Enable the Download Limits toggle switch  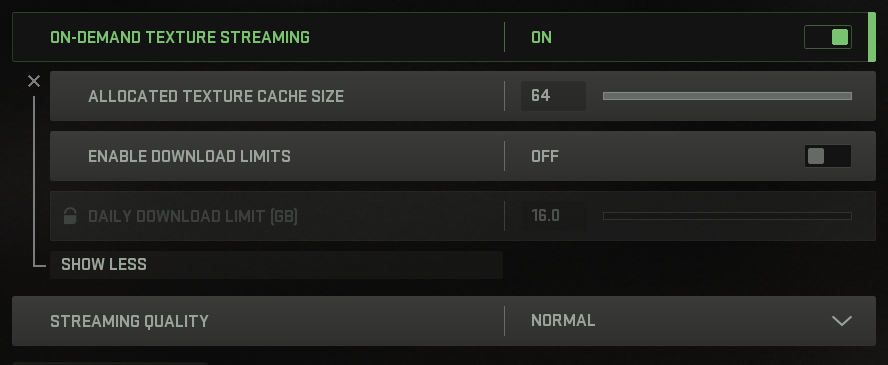coord(827,156)
